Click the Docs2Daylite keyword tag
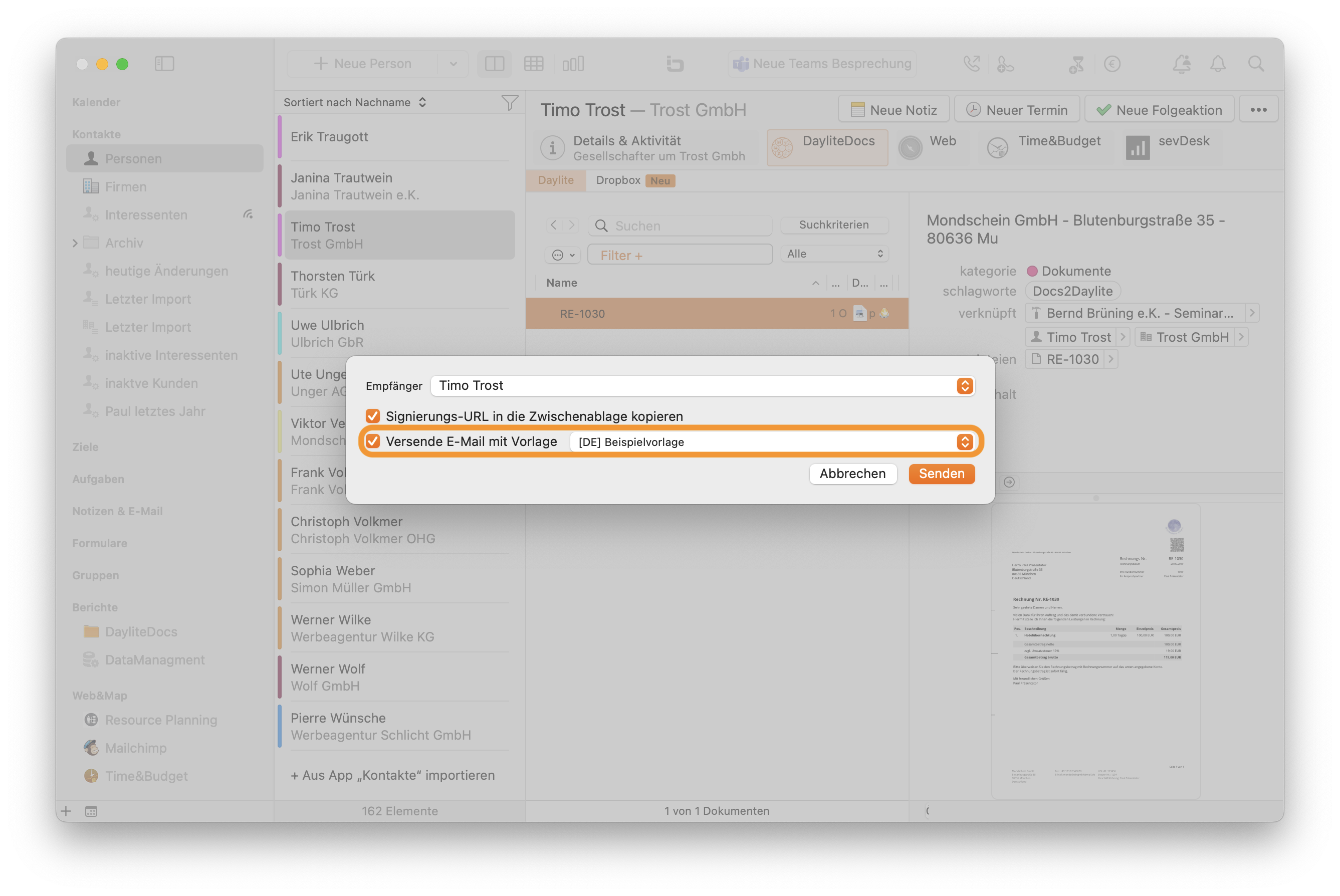Image resolution: width=1340 pixels, height=896 pixels. [1072, 291]
